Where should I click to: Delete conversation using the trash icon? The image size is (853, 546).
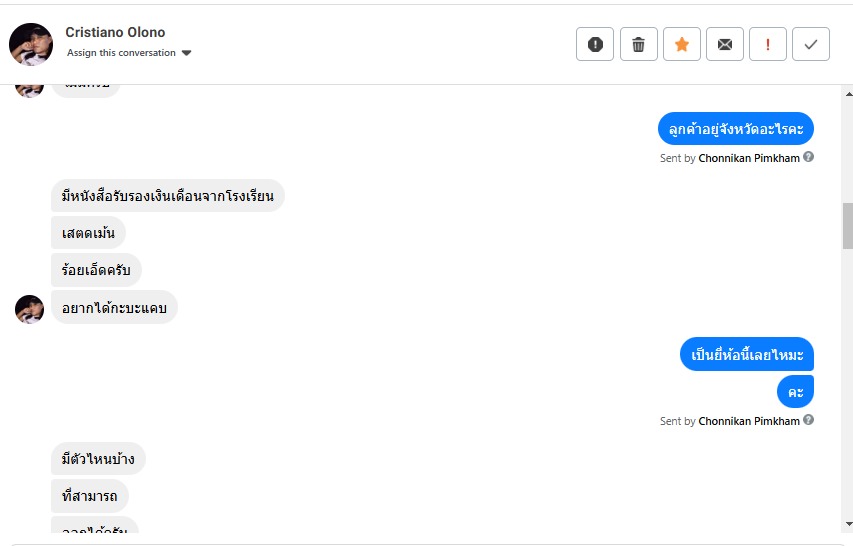pyautogui.click(x=638, y=44)
